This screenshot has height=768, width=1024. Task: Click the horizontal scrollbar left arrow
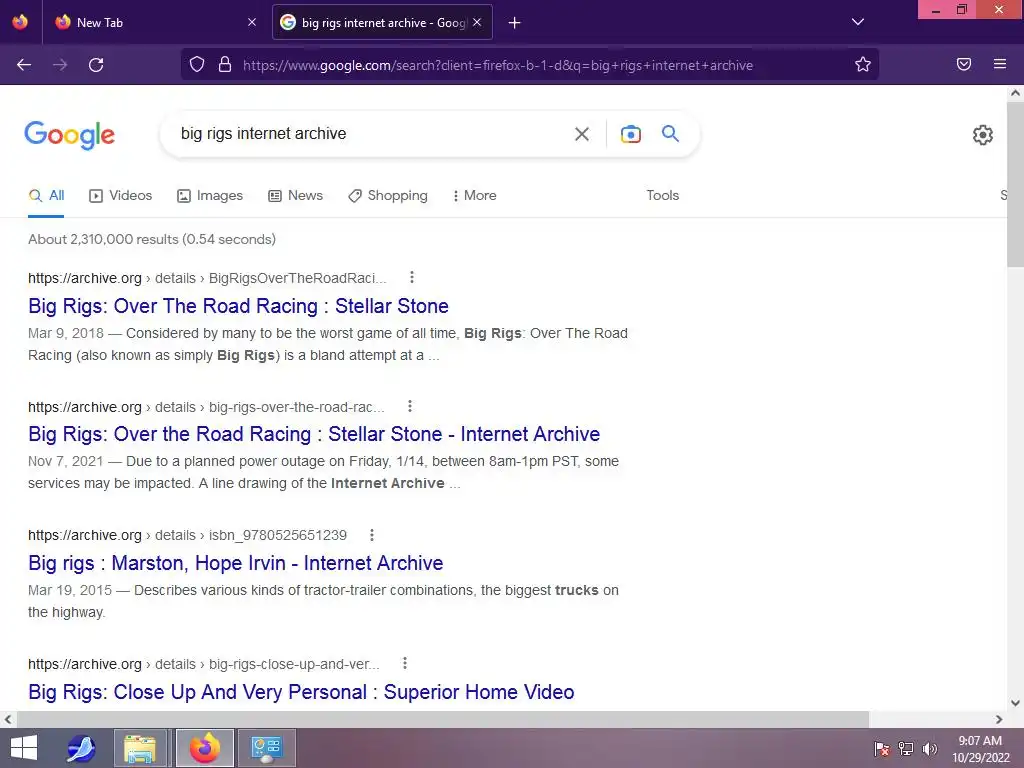tap(8, 719)
